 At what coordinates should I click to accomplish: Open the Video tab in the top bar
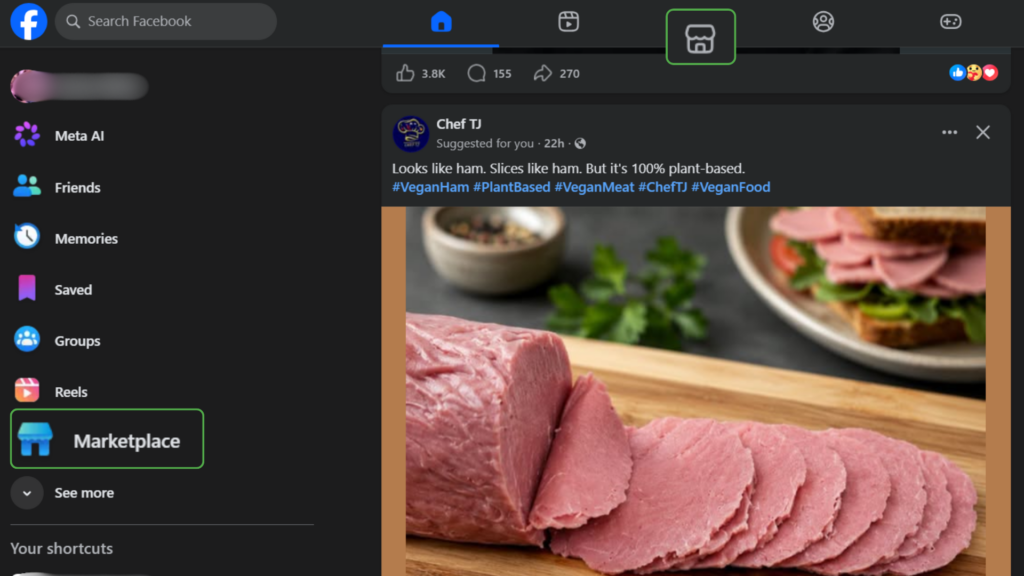coord(568,22)
